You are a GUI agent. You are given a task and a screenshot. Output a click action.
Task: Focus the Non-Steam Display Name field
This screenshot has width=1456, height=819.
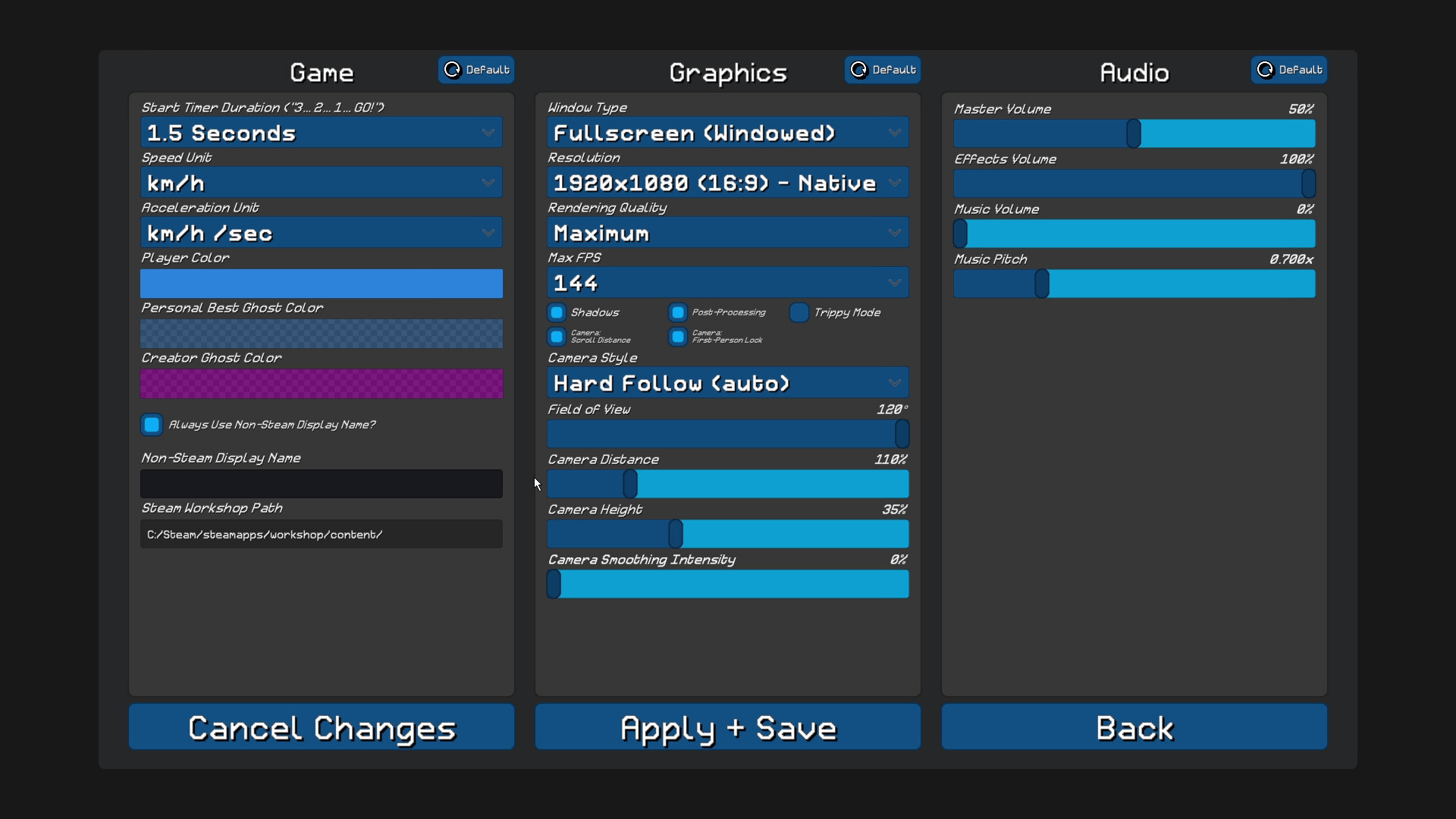[322, 484]
